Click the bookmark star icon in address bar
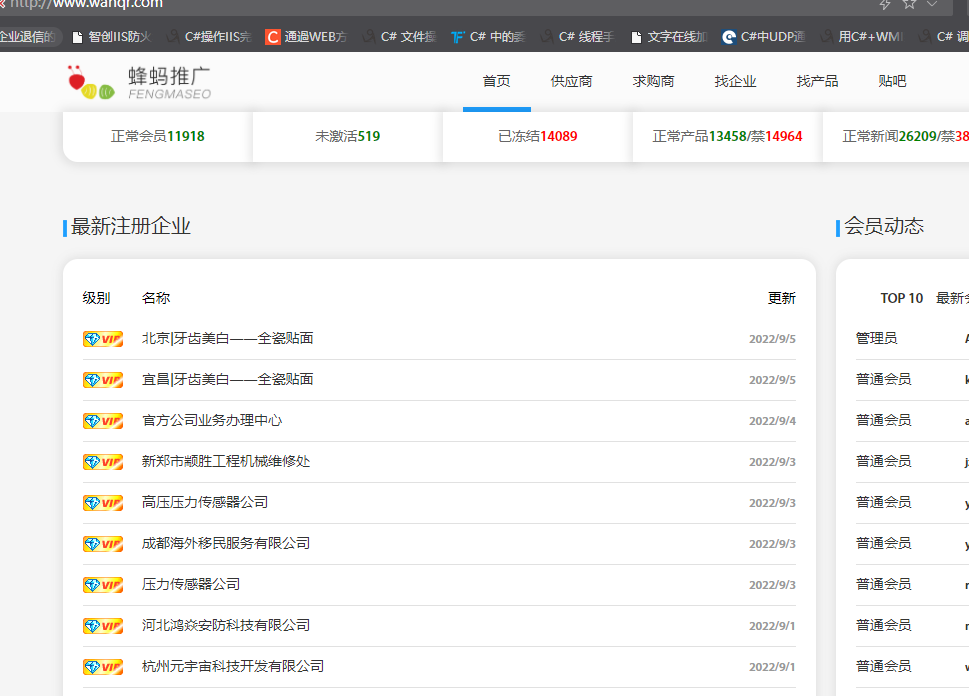The height and width of the screenshot is (696, 969). (x=909, y=4)
